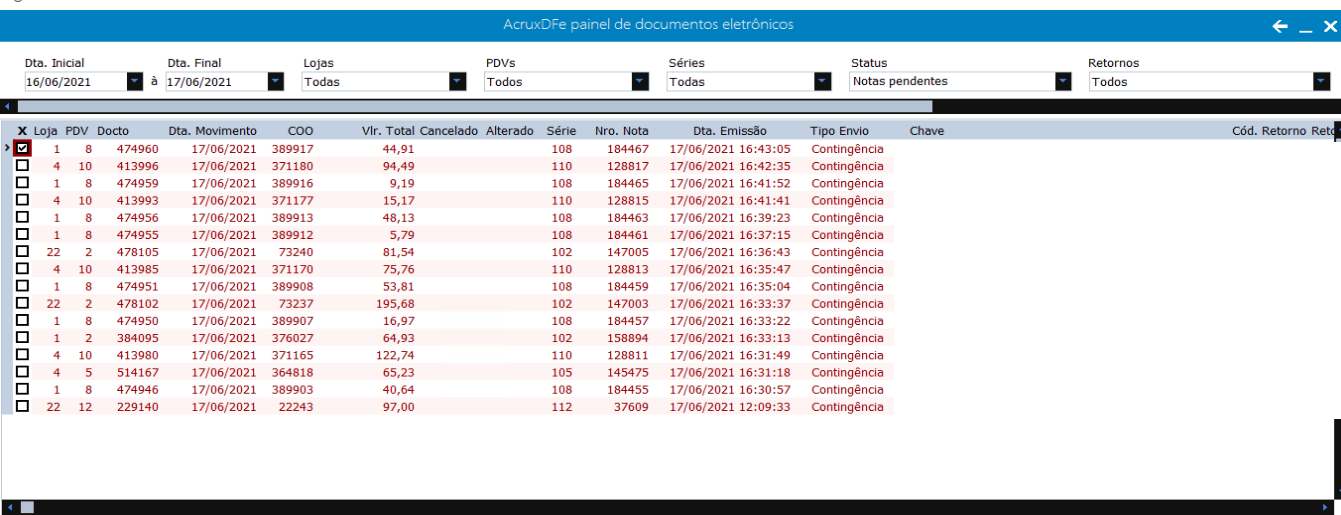Expand the Retornos dropdown

[x=1322, y=82]
